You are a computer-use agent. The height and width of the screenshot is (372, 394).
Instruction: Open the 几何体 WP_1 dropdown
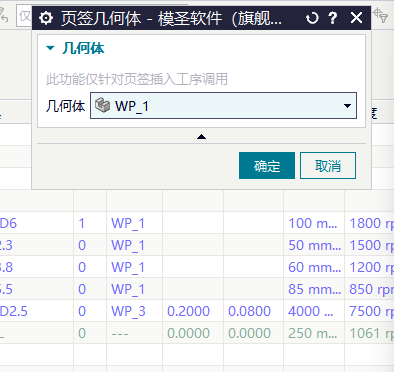click(x=223, y=106)
